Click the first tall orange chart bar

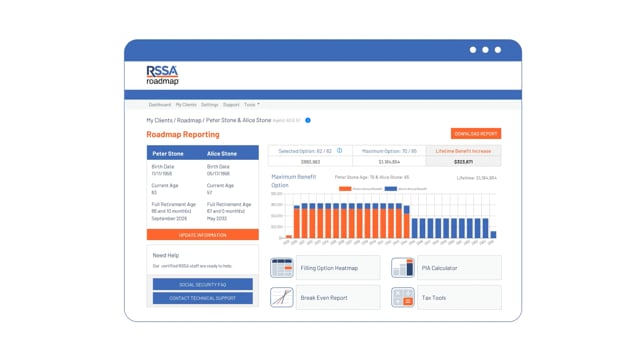click(297, 222)
